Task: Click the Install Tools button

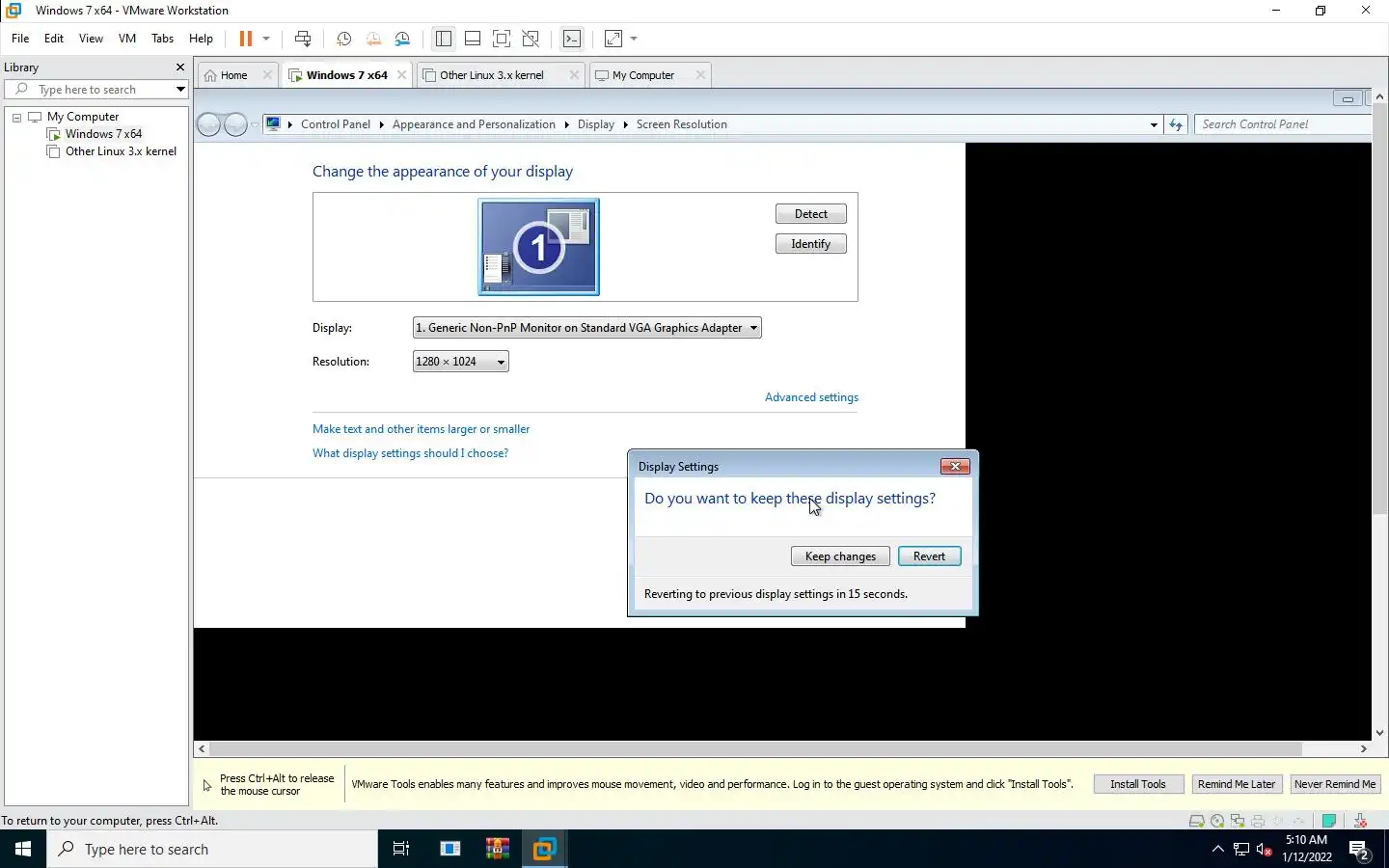Action: 1138,784
